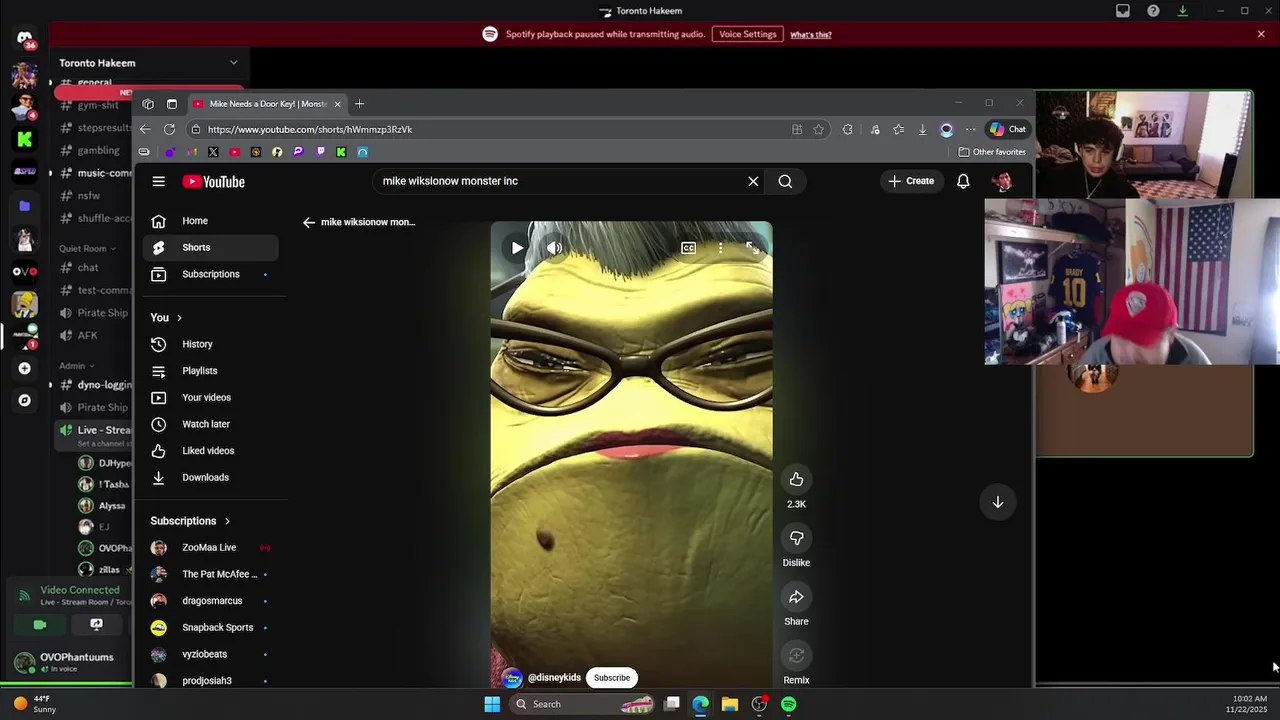
Task: Refresh the browser page
Action: click(x=169, y=129)
